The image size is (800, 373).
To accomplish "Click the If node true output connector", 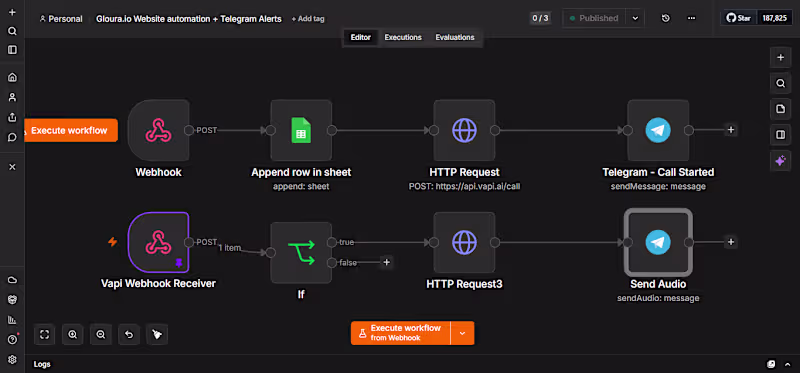I will (332, 242).
